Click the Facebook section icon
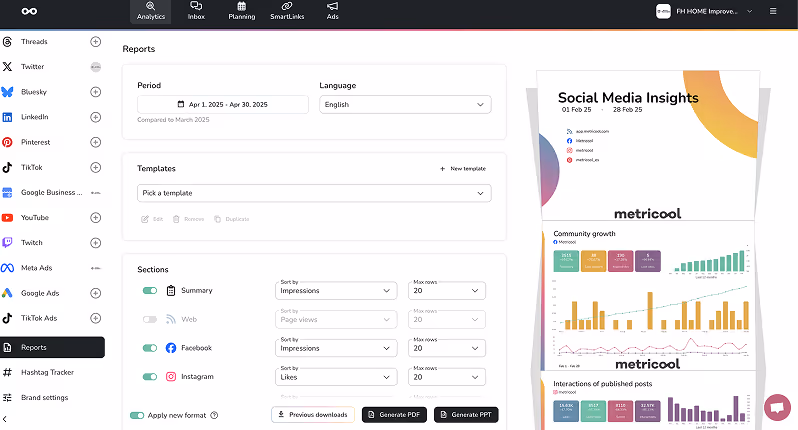Viewport: 798px width, 430px height. click(171, 348)
